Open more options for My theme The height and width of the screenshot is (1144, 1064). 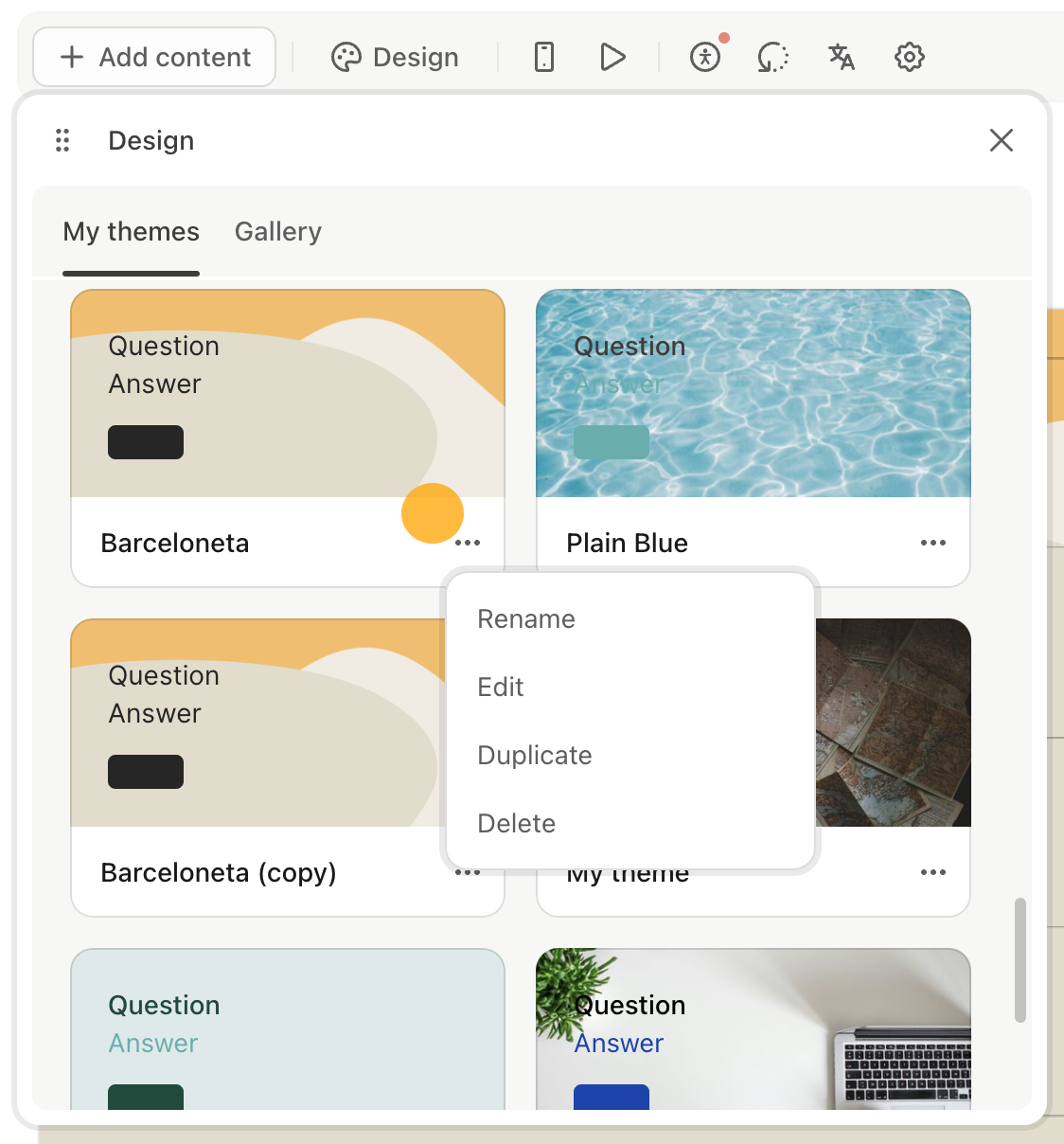(x=933, y=872)
